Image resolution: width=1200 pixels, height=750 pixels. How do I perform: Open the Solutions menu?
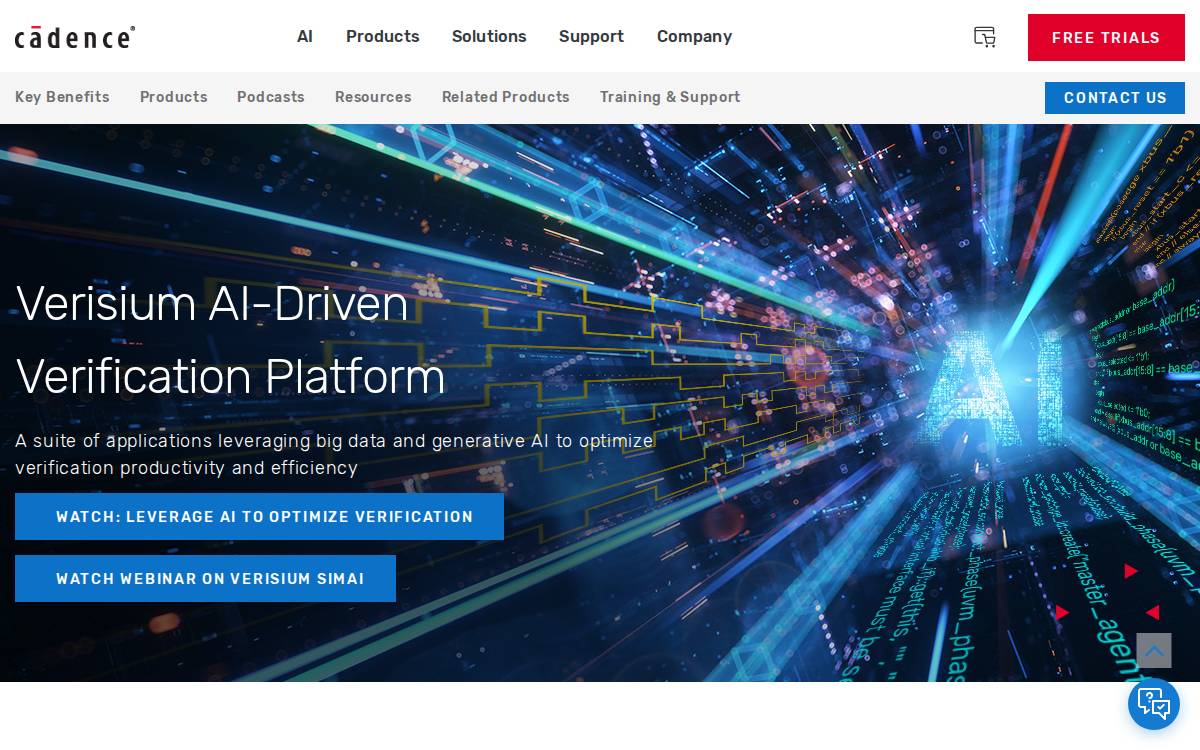[x=489, y=36]
